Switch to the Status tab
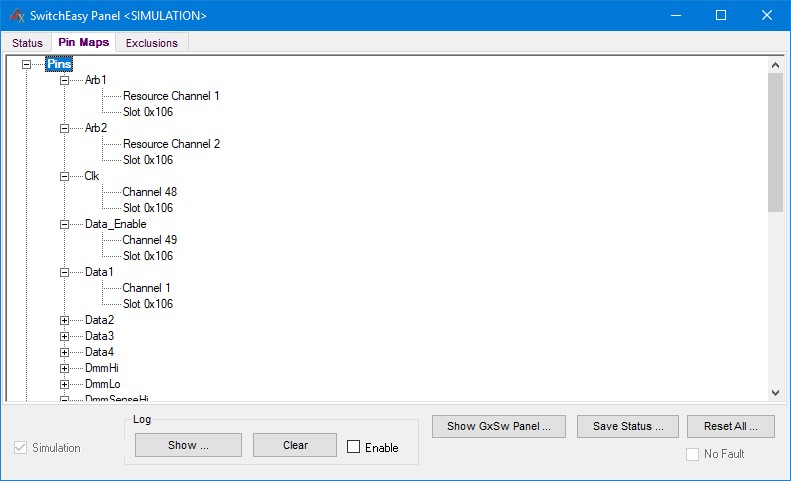This screenshot has height=481, width=791. click(27, 43)
